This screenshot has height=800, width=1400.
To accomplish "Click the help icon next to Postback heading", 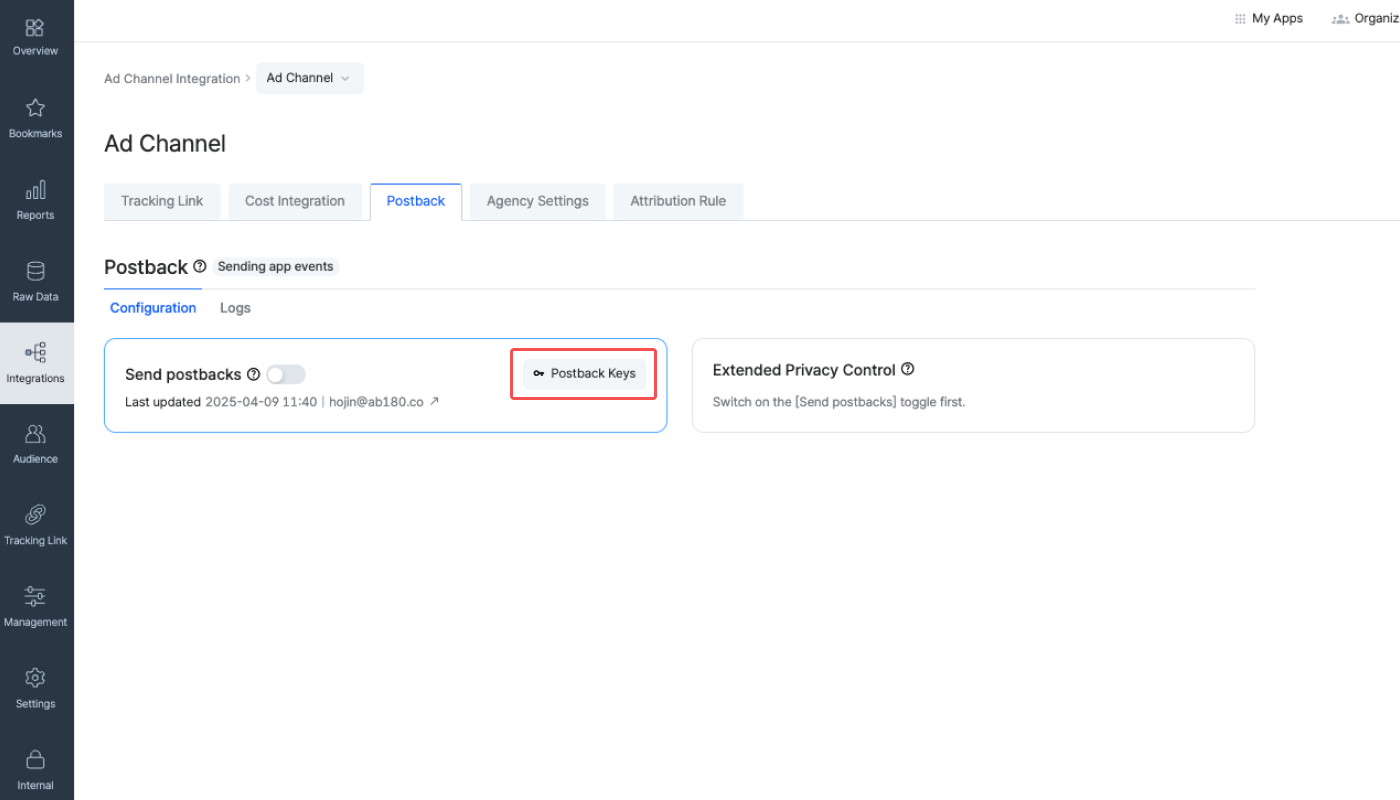I will (200, 267).
